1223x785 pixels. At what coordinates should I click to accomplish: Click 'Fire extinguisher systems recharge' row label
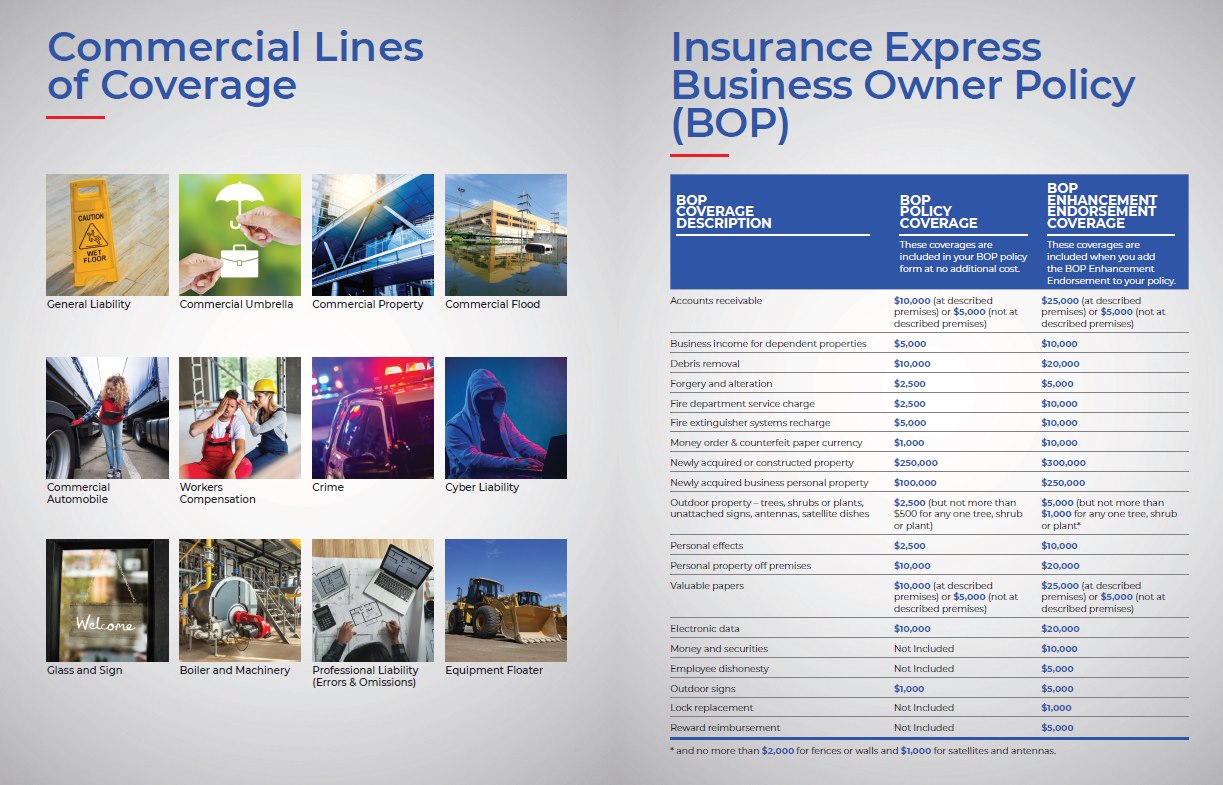(x=752, y=423)
